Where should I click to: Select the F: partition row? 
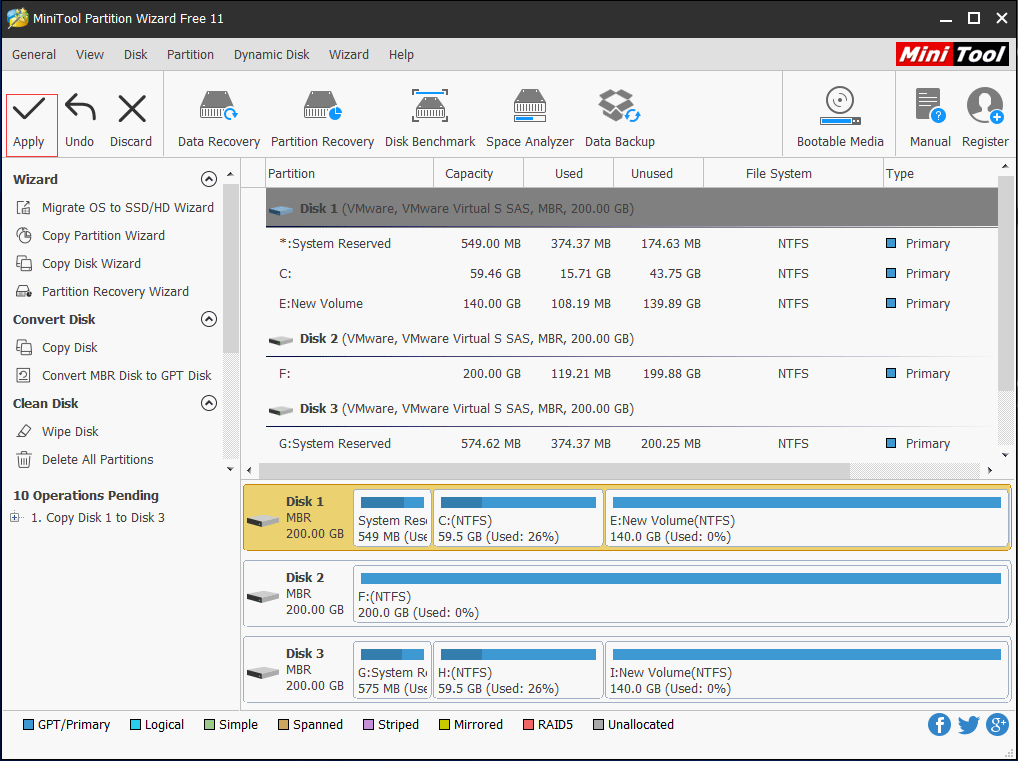(632, 373)
